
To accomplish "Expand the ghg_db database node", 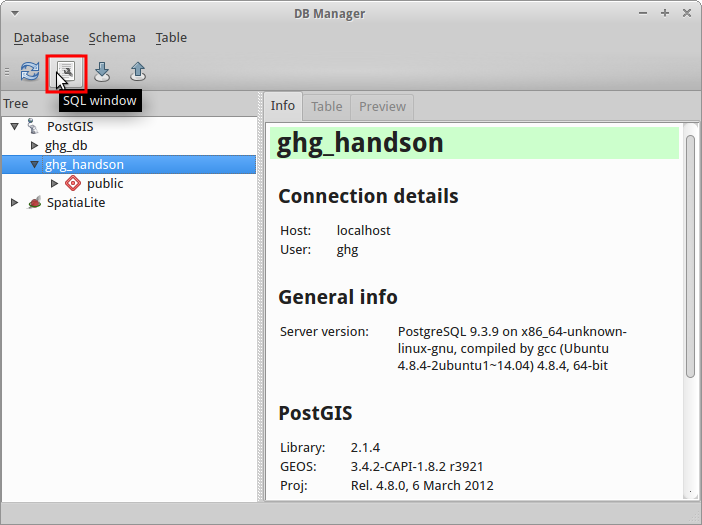I will tap(34, 145).
